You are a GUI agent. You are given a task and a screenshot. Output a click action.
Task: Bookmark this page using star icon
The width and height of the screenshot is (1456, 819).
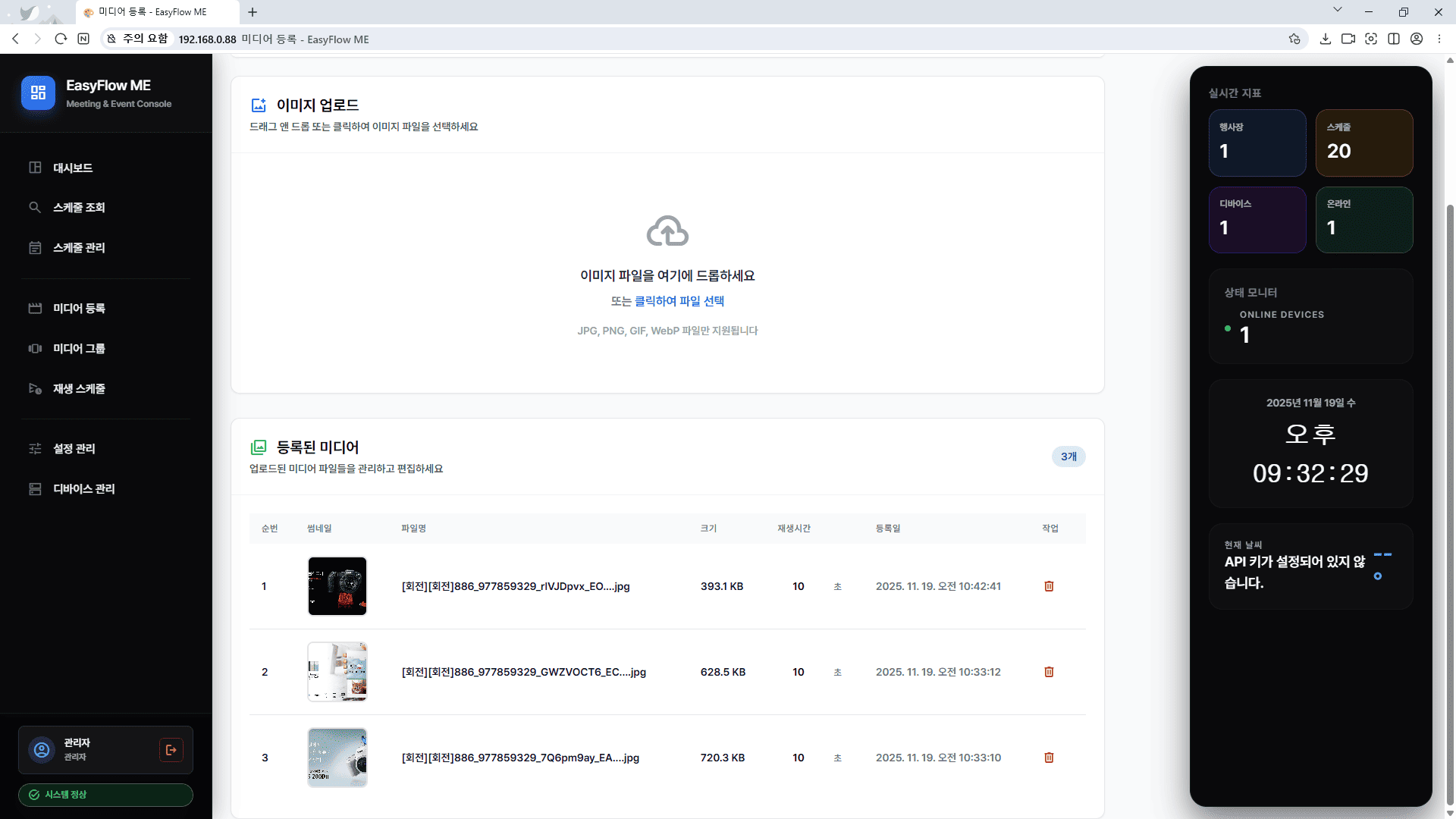point(1294,39)
